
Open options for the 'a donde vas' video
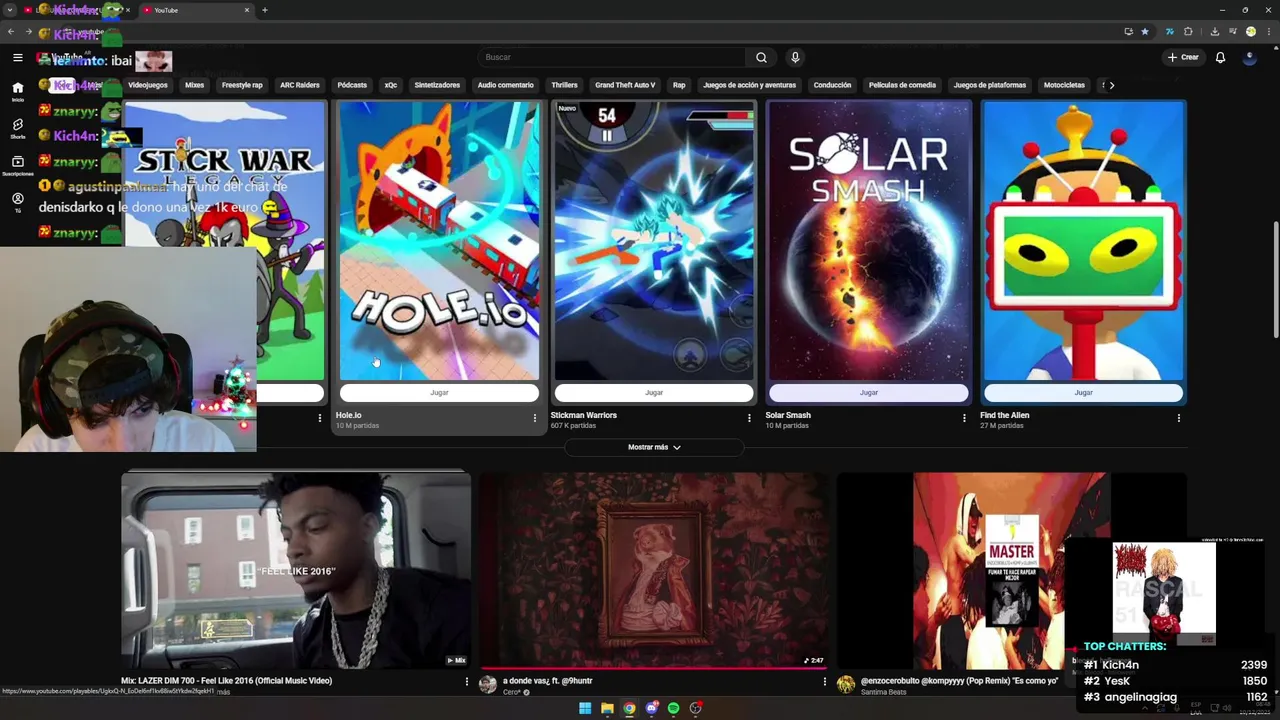[x=824, y=682]
